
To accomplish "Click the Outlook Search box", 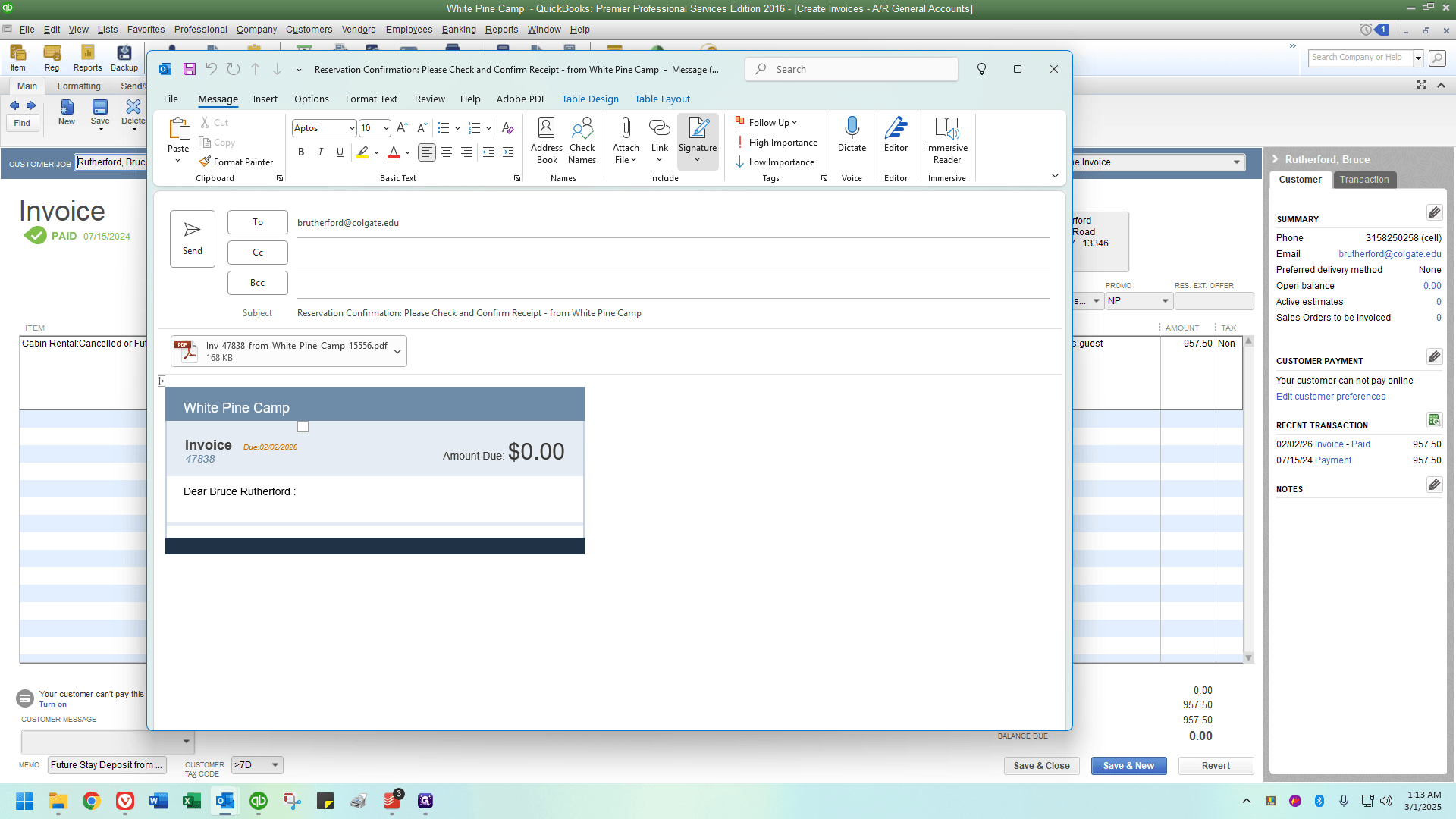I will (852, 69).
